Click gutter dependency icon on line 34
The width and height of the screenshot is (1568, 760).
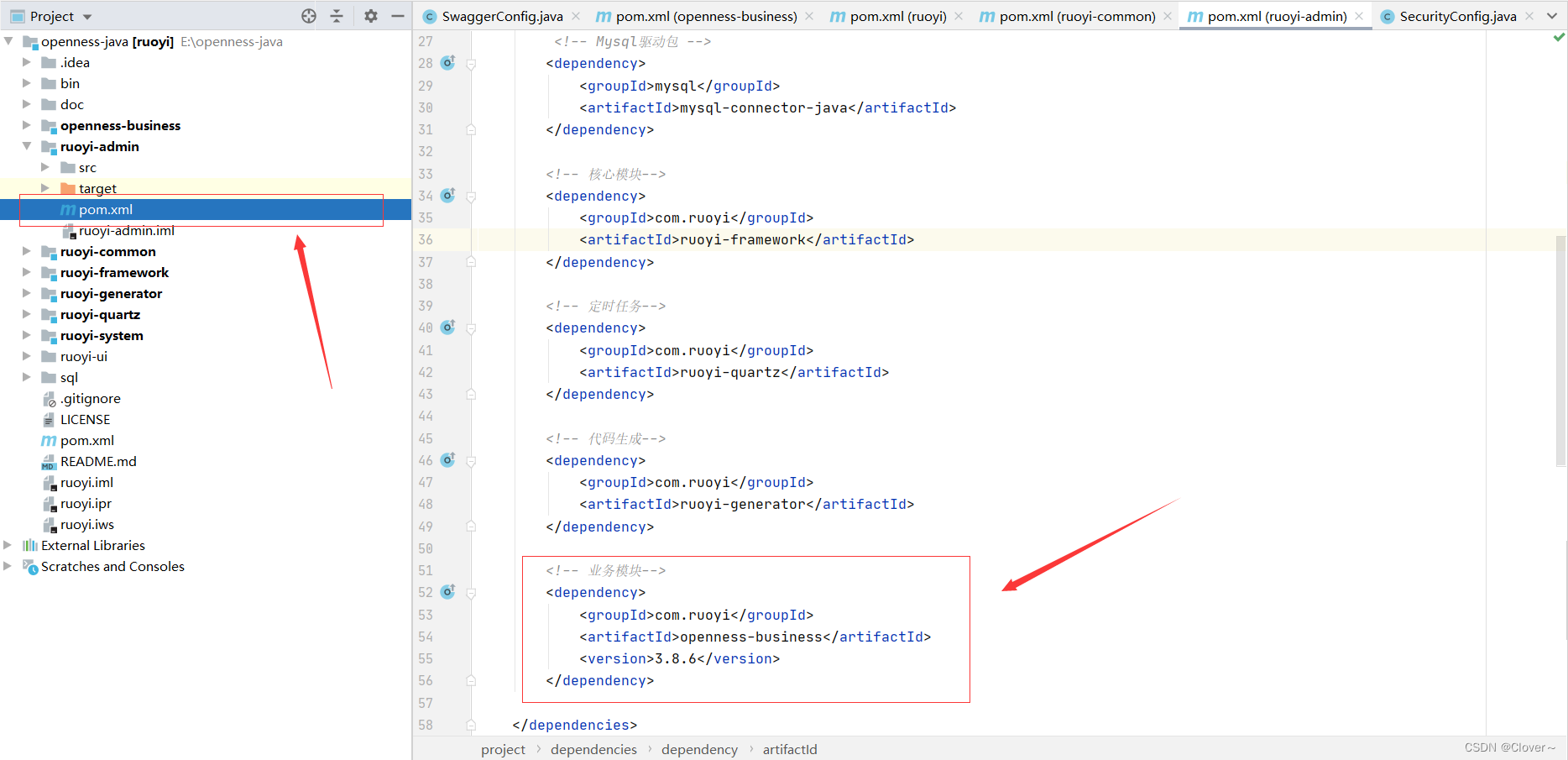click(448, 195)
